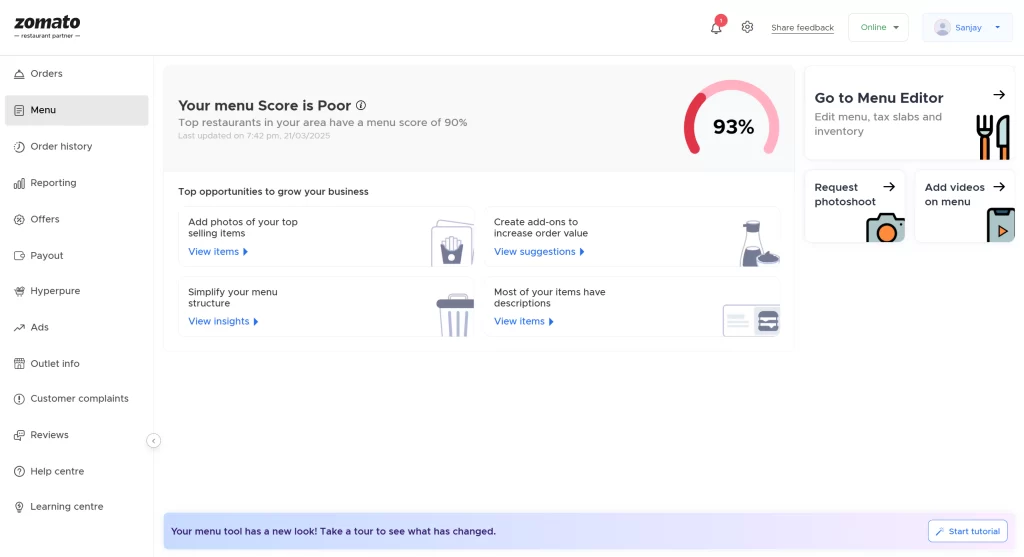The width and height of the screenshot is (1024, 557).
Task: Click the camera icon on Request photoshoot
Action: [884, 229]
